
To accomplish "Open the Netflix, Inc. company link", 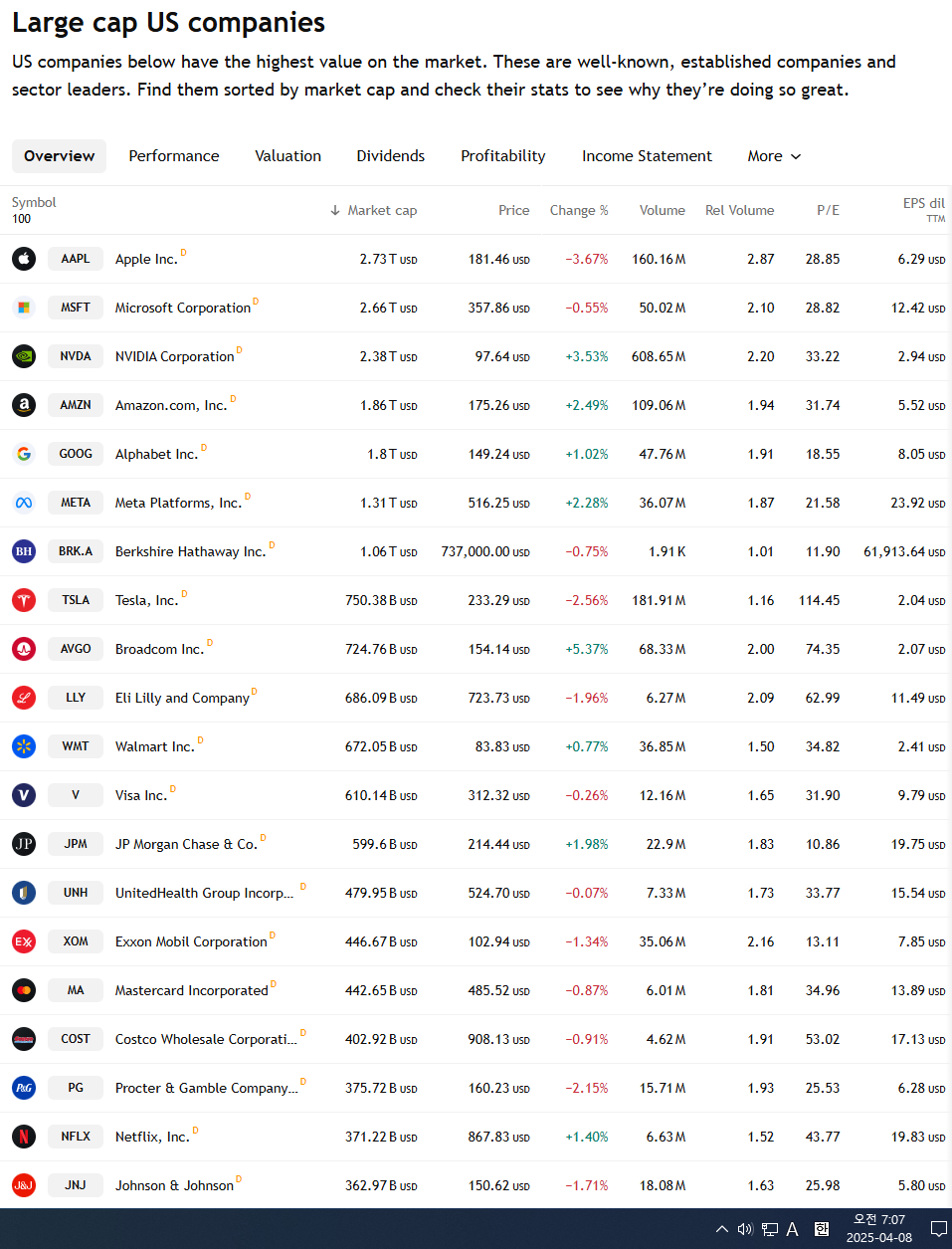I will 152,1138.
